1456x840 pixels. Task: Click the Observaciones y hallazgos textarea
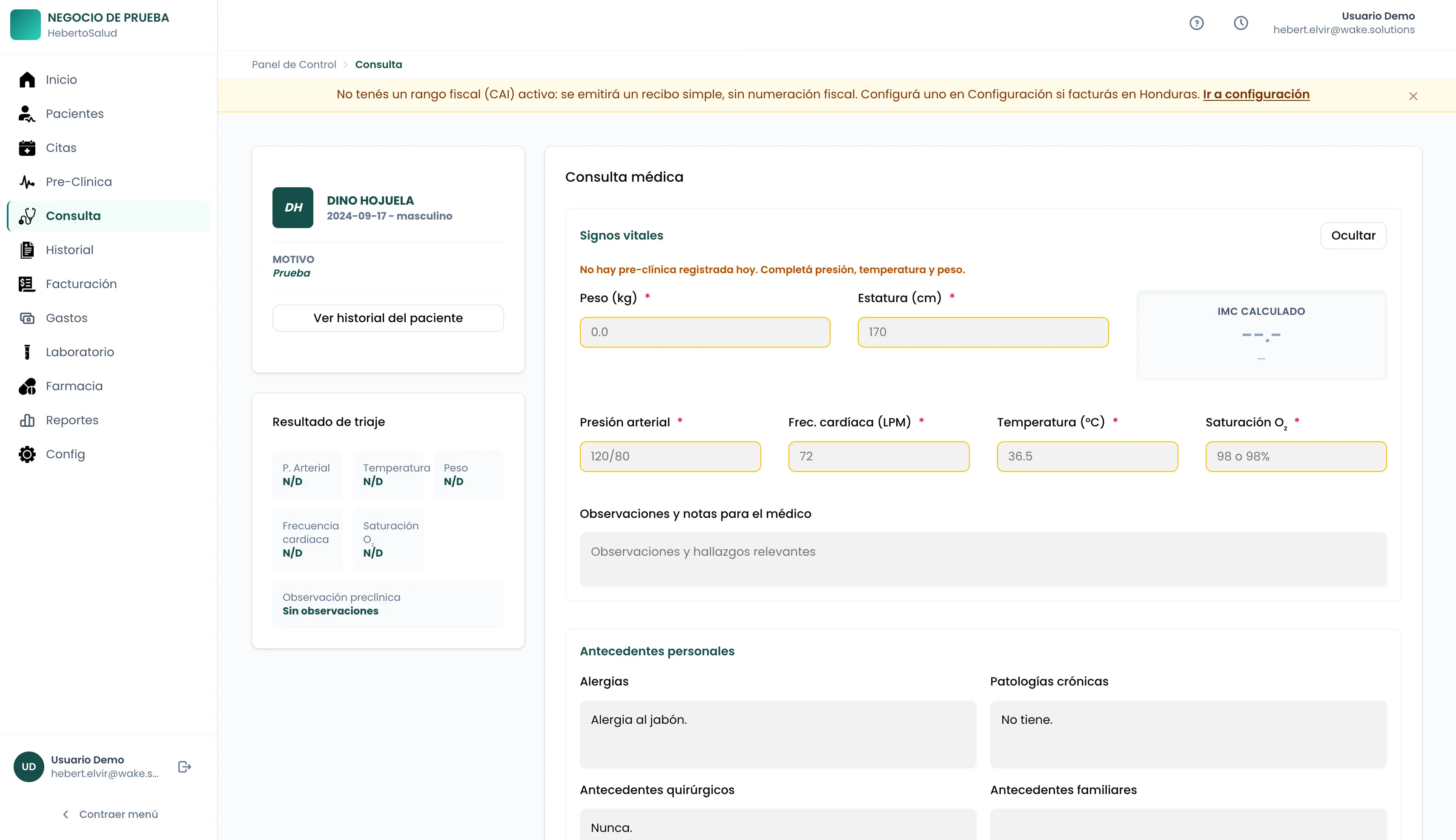click(x=983, y=560)
